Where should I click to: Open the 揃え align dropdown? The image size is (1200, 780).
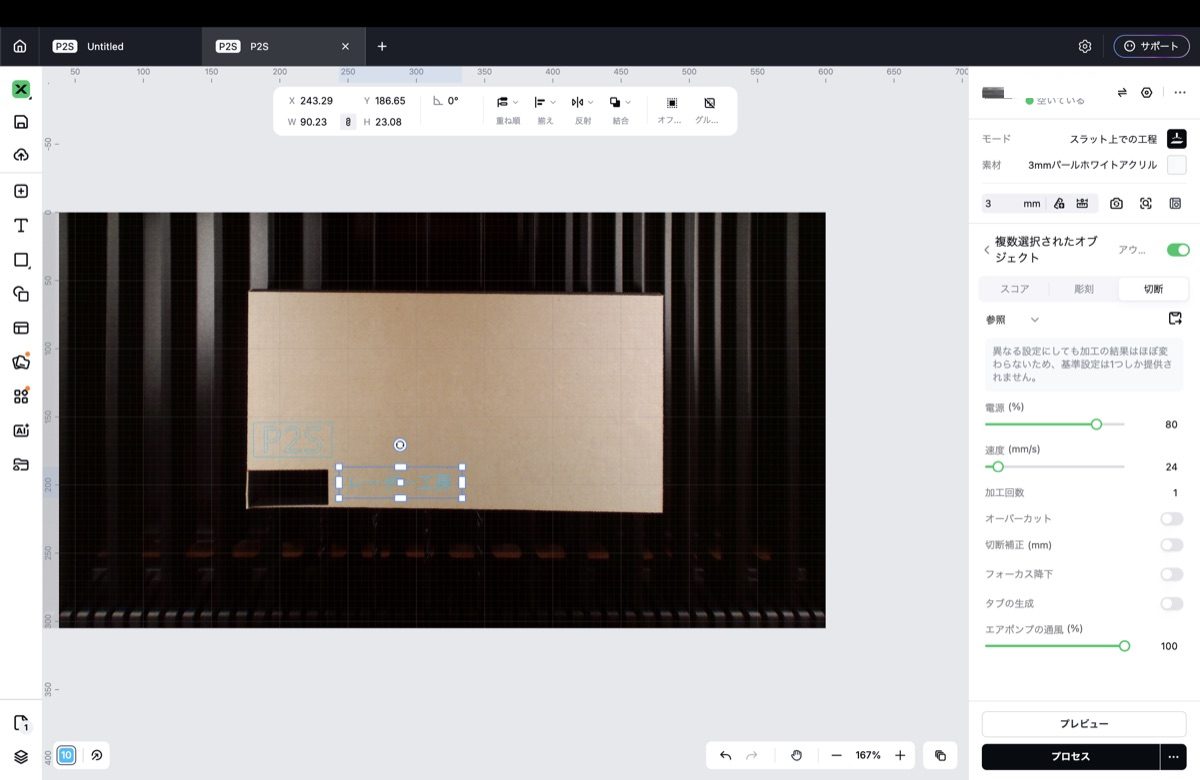tap(545, 109)
